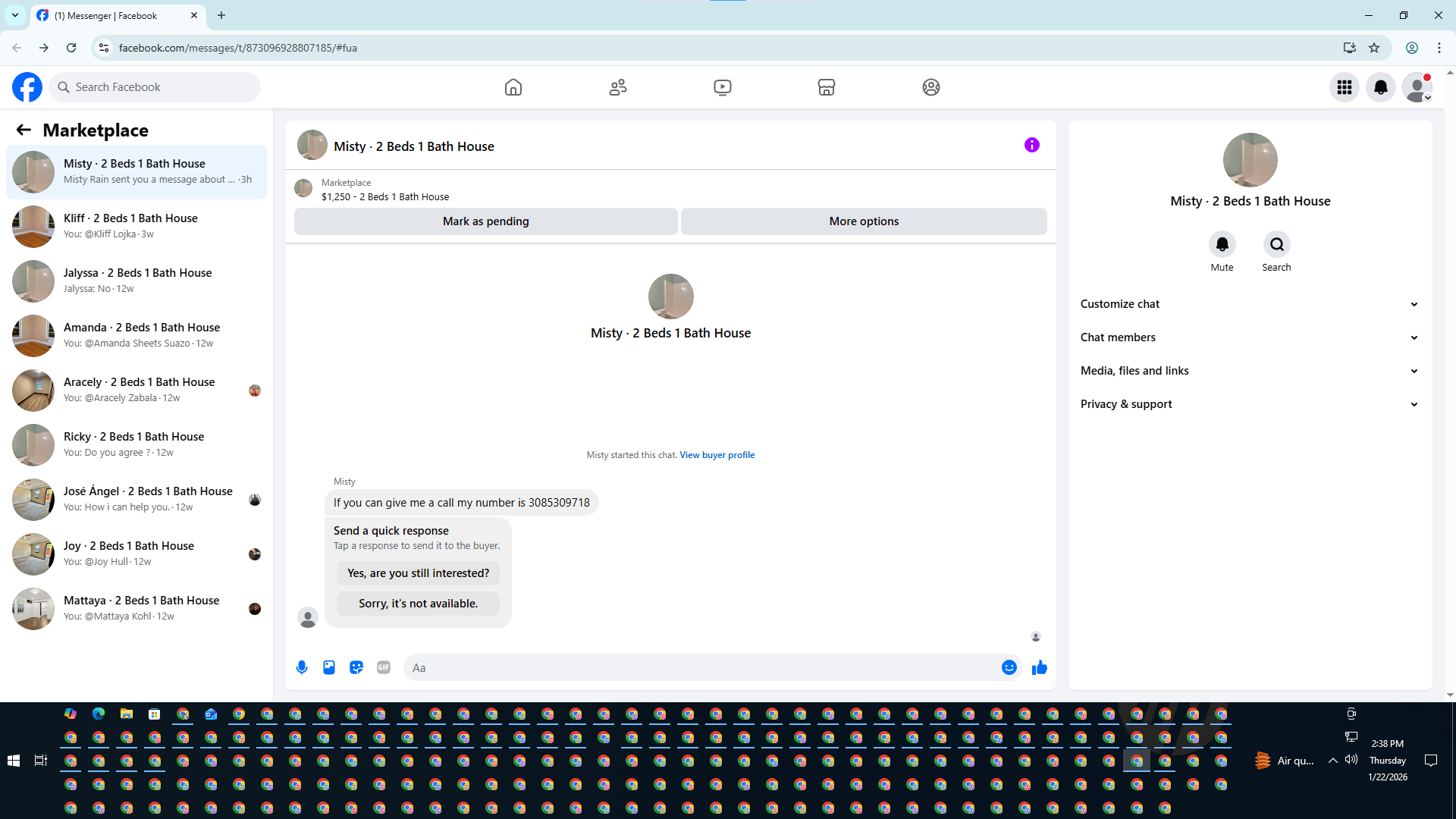Image resolution: width=1456 pixels, height=819 pixels.
Task: Click the browser address bar URL
Action: pyautogui.click(x=238, y=48)
